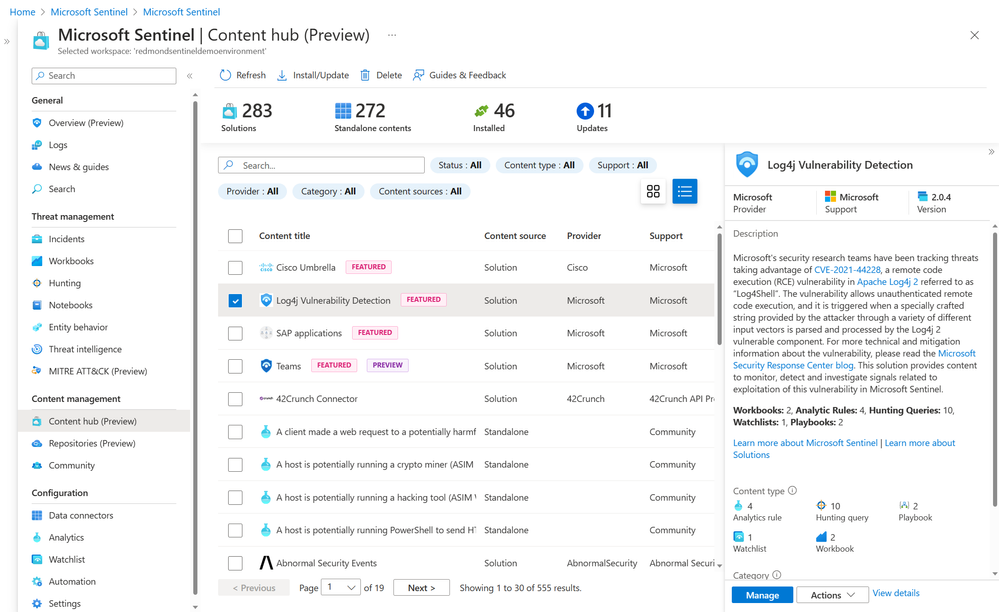999x612 pixels.
Task: Select the list view icon
Action: pyautogui.click(x=685, y=191)
